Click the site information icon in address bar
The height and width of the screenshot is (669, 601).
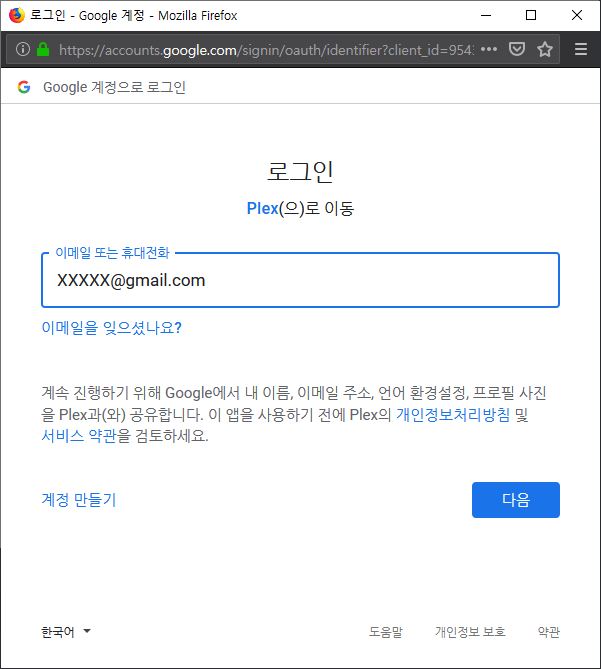23,49
